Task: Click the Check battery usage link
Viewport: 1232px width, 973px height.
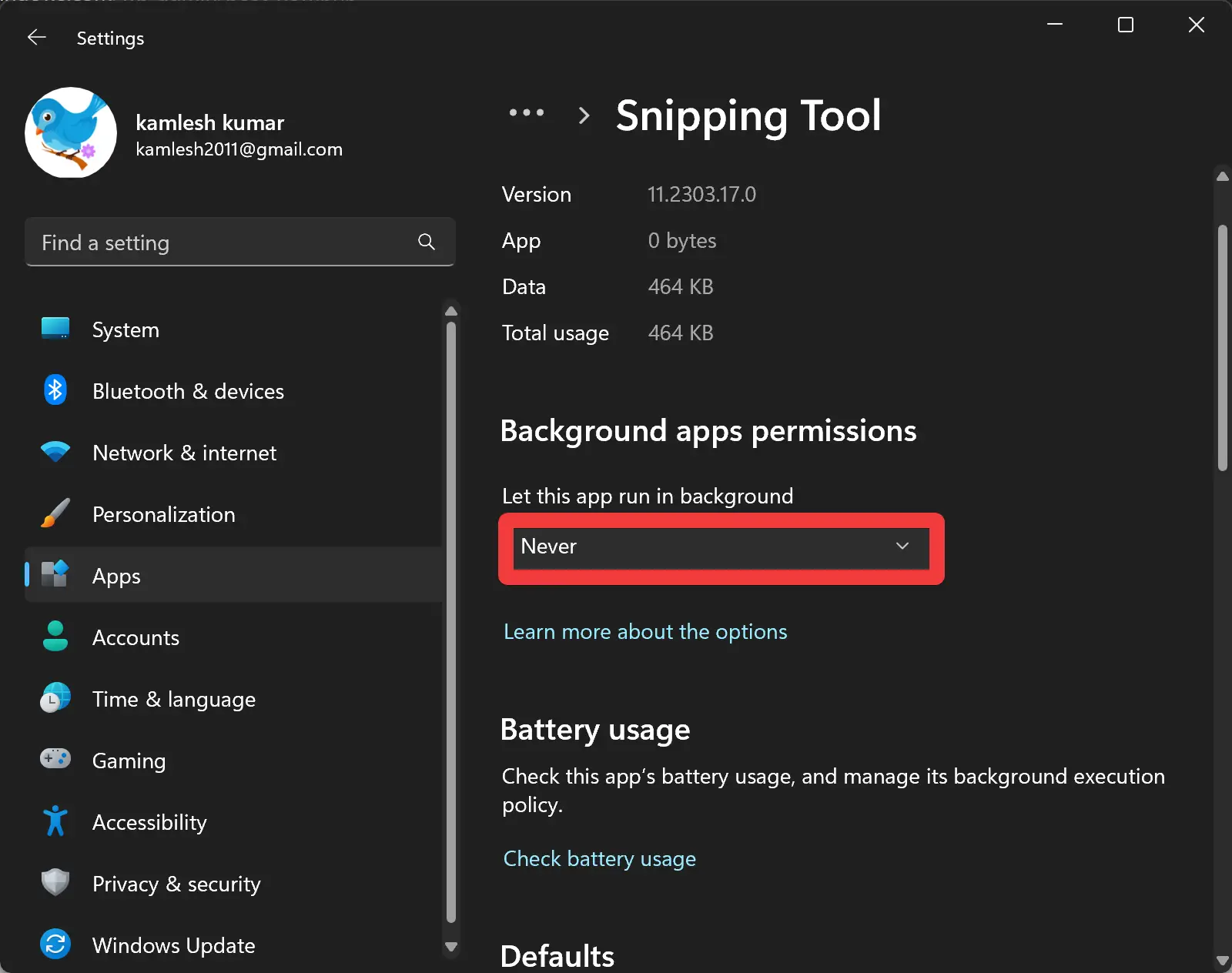Action: 599,858
